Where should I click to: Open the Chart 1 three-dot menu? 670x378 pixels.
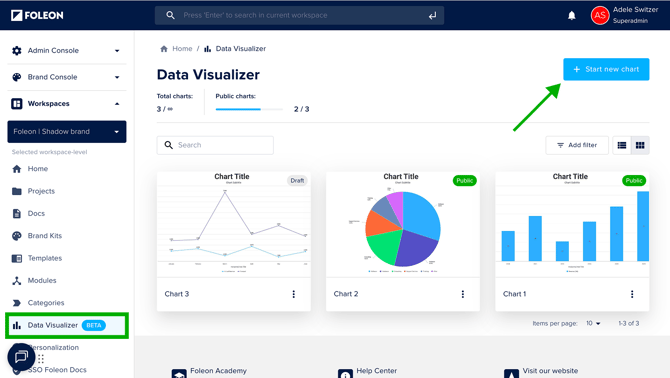click(632, 294)
